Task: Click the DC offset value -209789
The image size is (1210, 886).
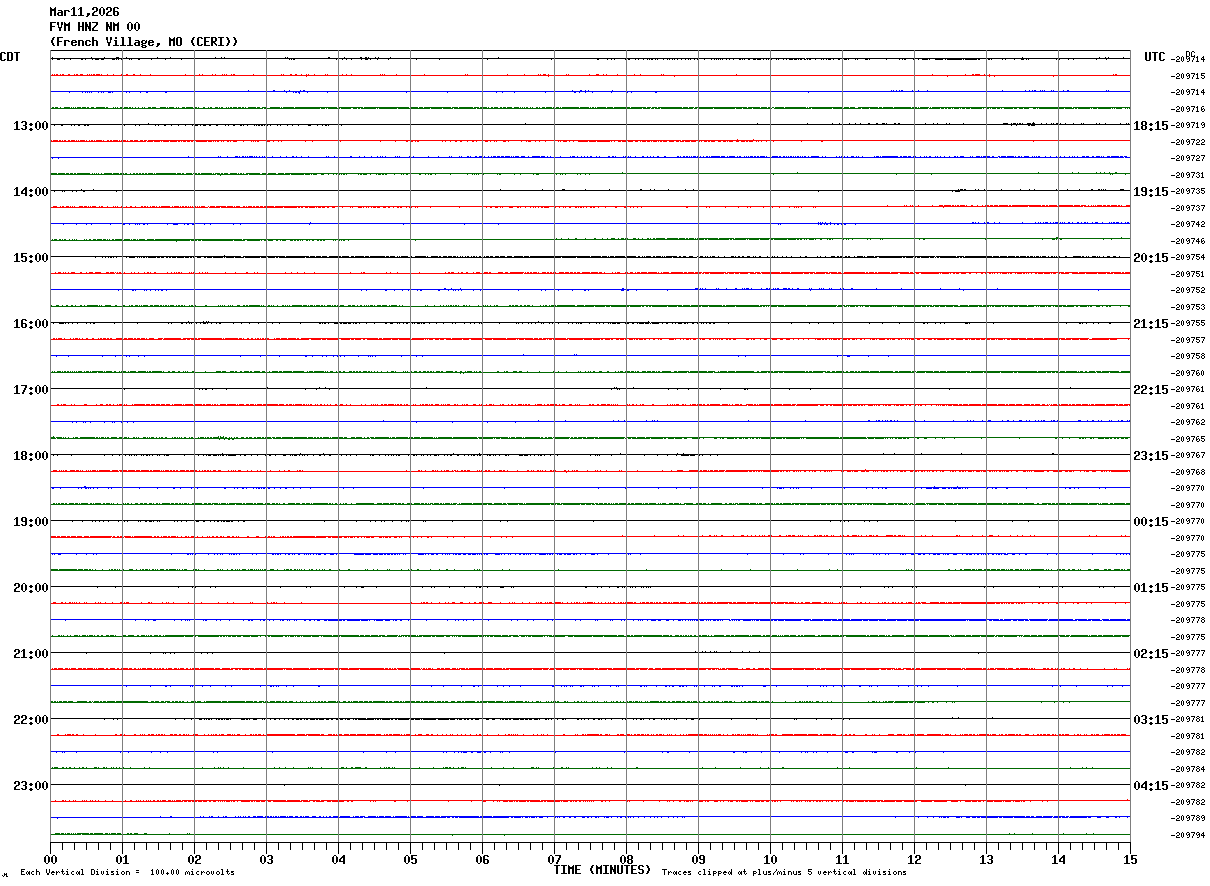Action: pos(1188,818)
